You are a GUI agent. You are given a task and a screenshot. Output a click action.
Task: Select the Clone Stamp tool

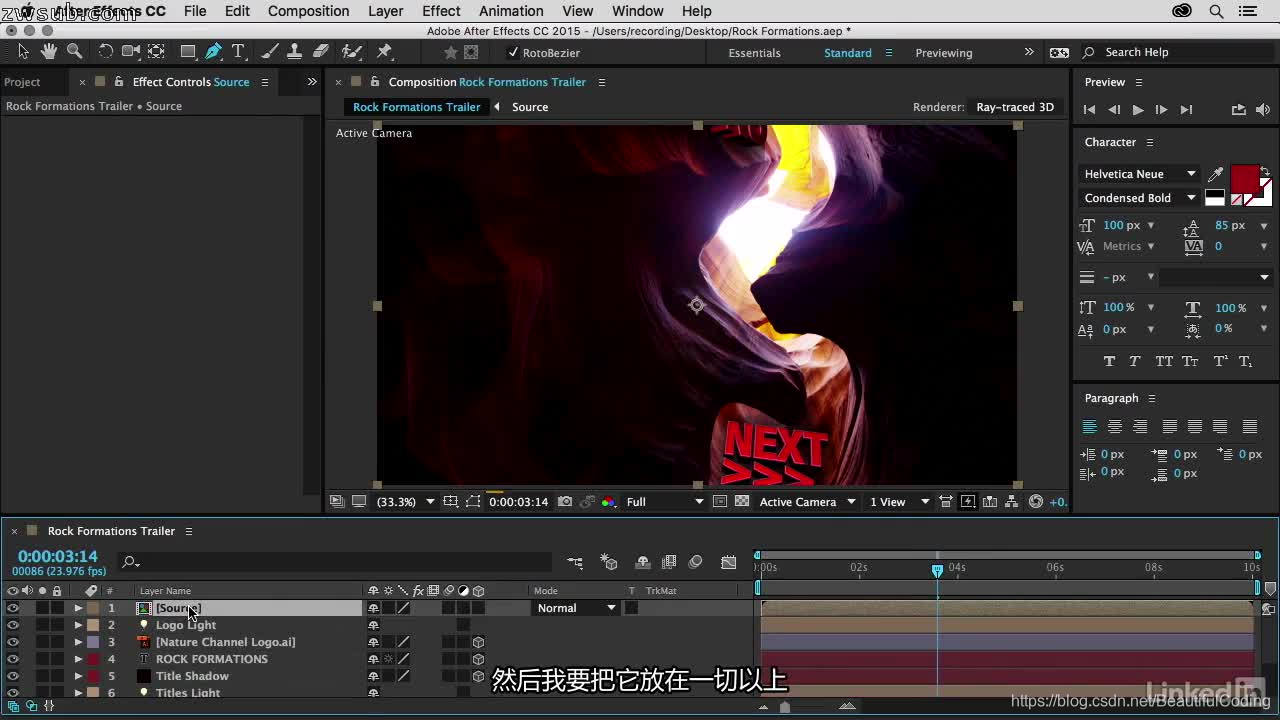[x=295, y=51]
